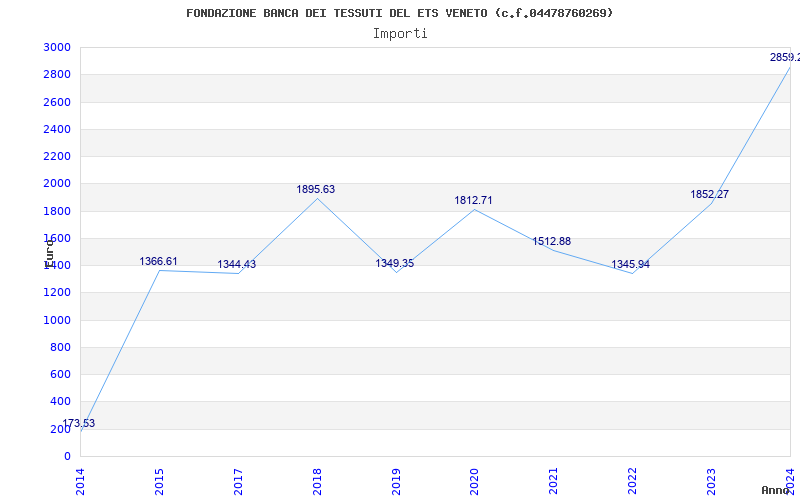Click the y-axis value 2200
This screenshot has width=800, height=500.
pyautogui.click(x=57, y=156)
